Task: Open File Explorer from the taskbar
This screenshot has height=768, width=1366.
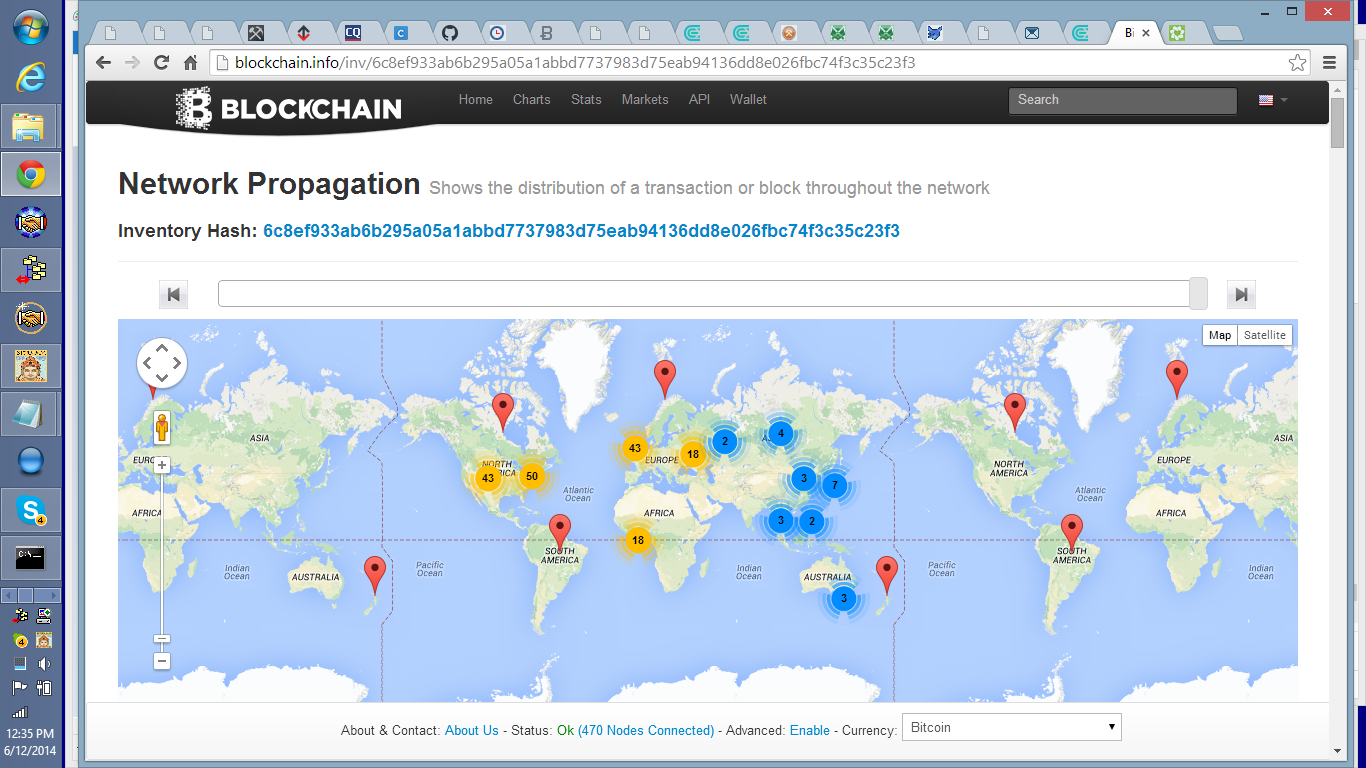Action: pos(31,126)
